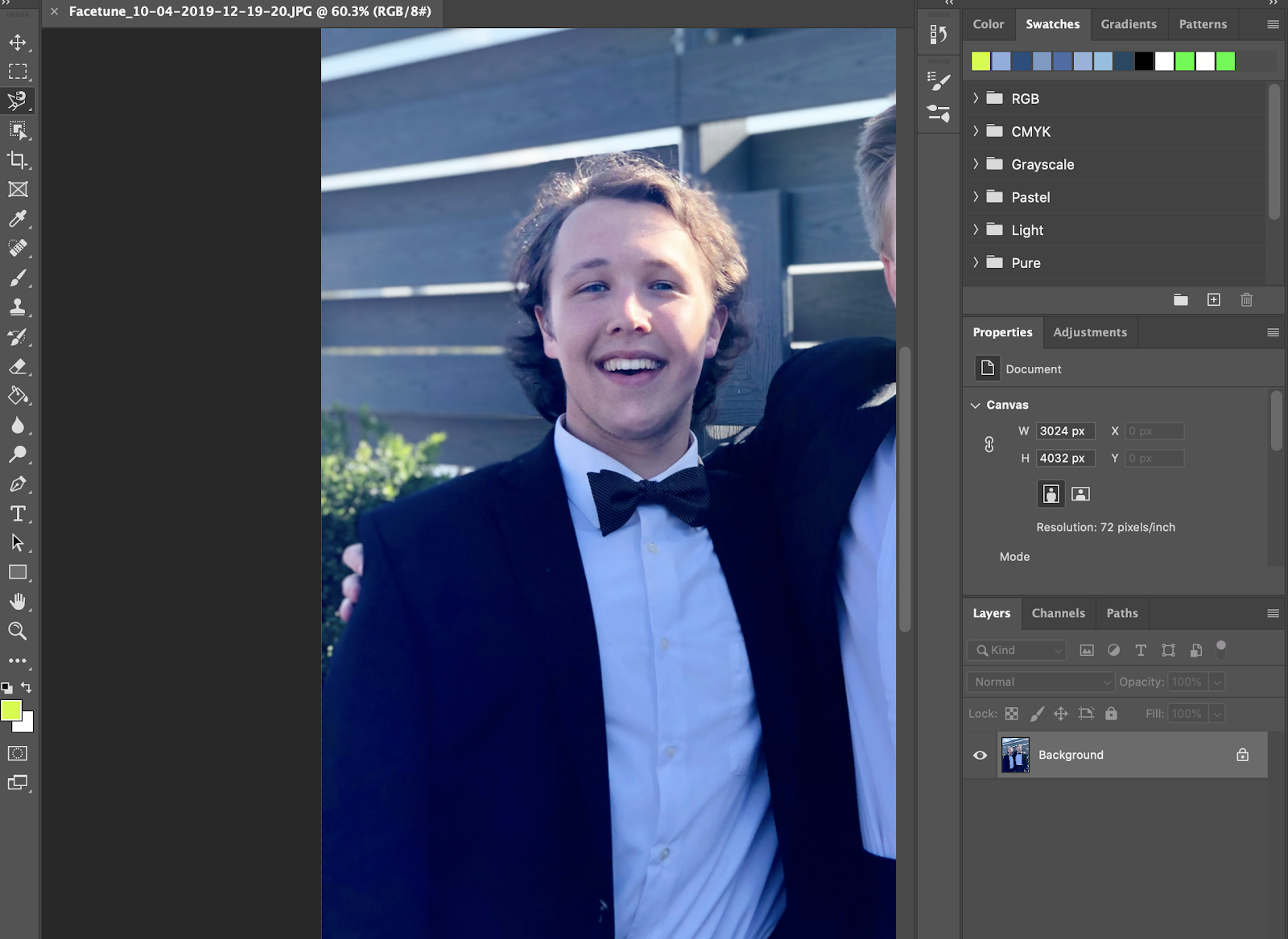The image size is (1288, 939).
Task: Switch to the Paths tab
Action: coord(1122,613)
